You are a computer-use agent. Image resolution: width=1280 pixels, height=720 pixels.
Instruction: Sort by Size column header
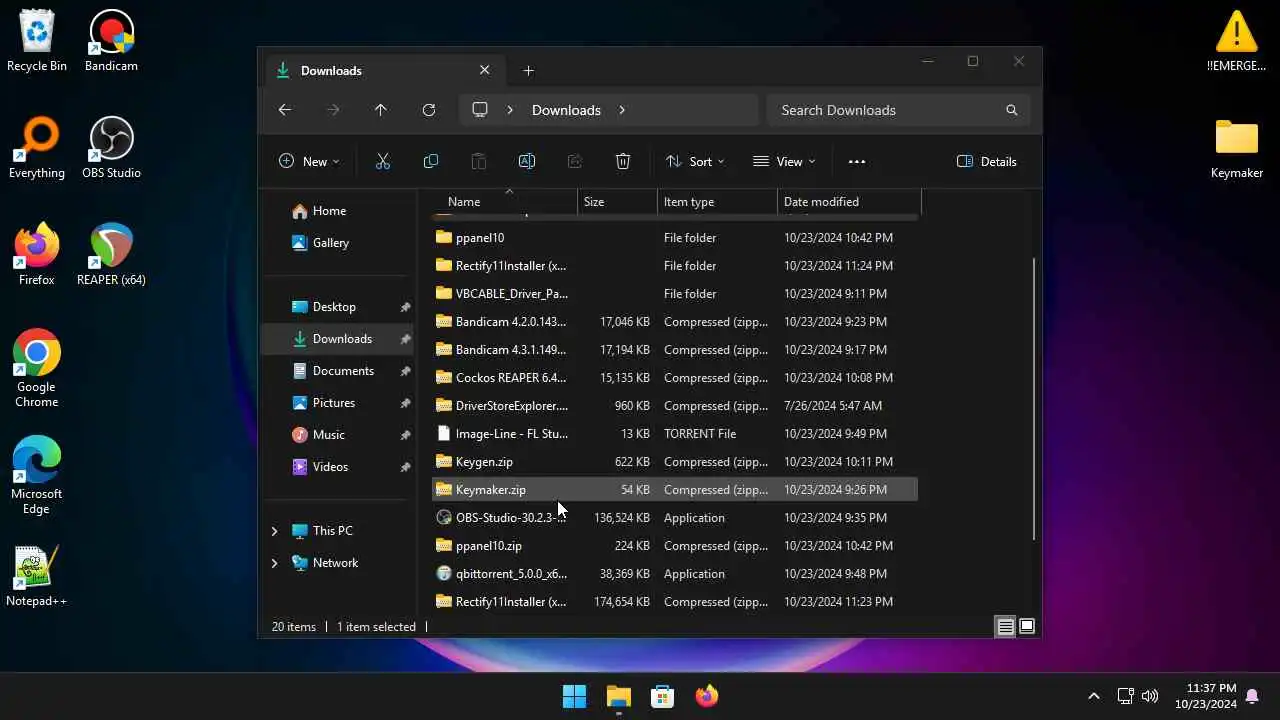617,202
